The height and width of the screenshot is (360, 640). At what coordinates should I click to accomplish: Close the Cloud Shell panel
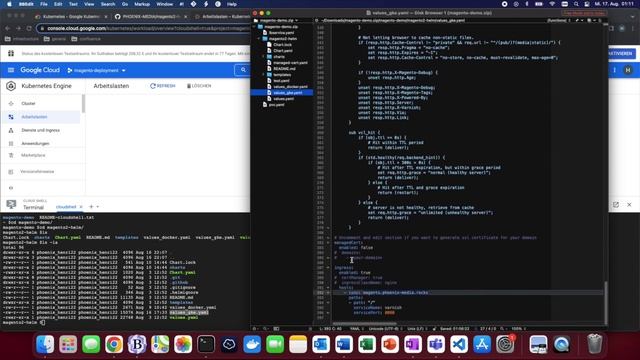pyautogui.click(x=629, y=204)
